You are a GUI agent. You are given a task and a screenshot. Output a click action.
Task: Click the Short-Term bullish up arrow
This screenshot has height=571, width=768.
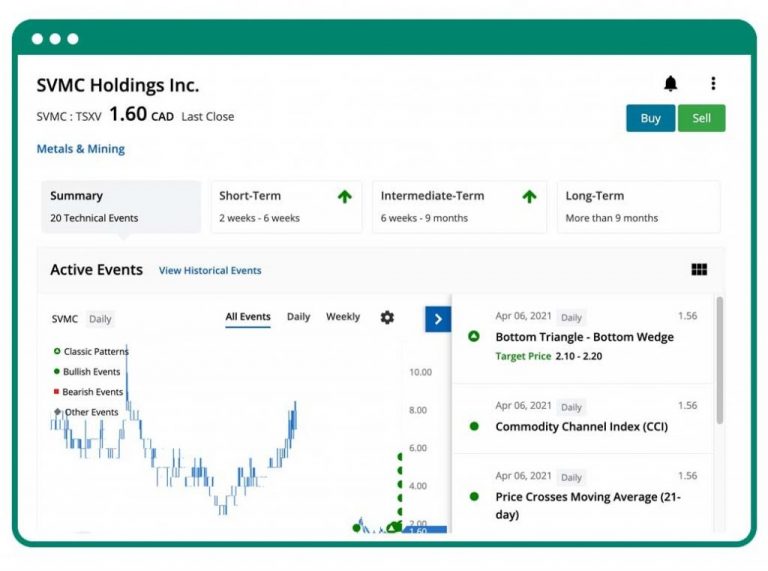pos(345,197)
